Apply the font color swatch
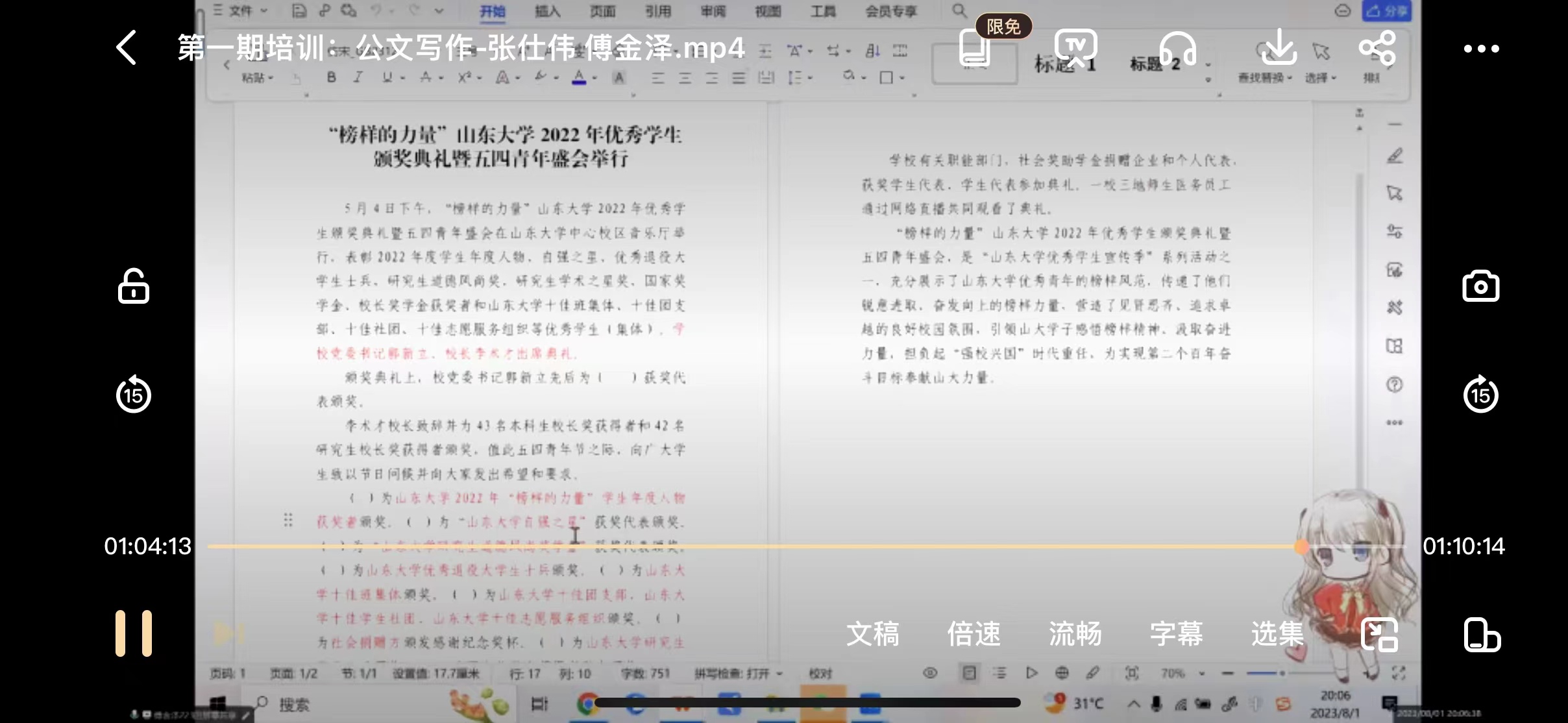Viewport: 1568px width, 723px height. 580,78
